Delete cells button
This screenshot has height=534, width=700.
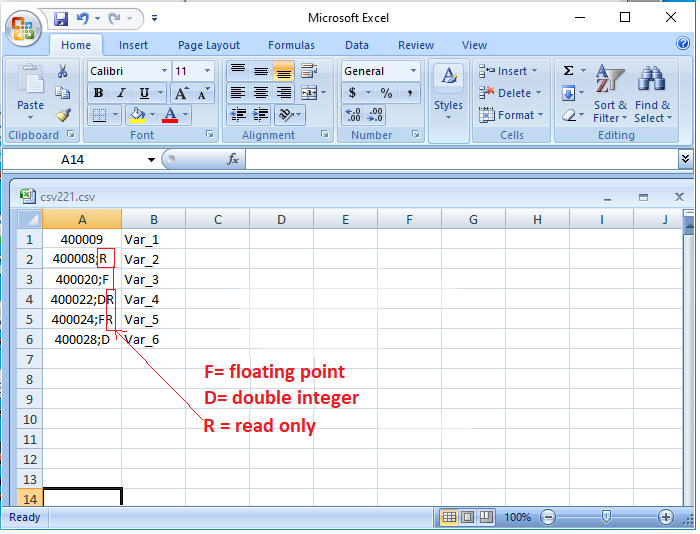[510, 93]
